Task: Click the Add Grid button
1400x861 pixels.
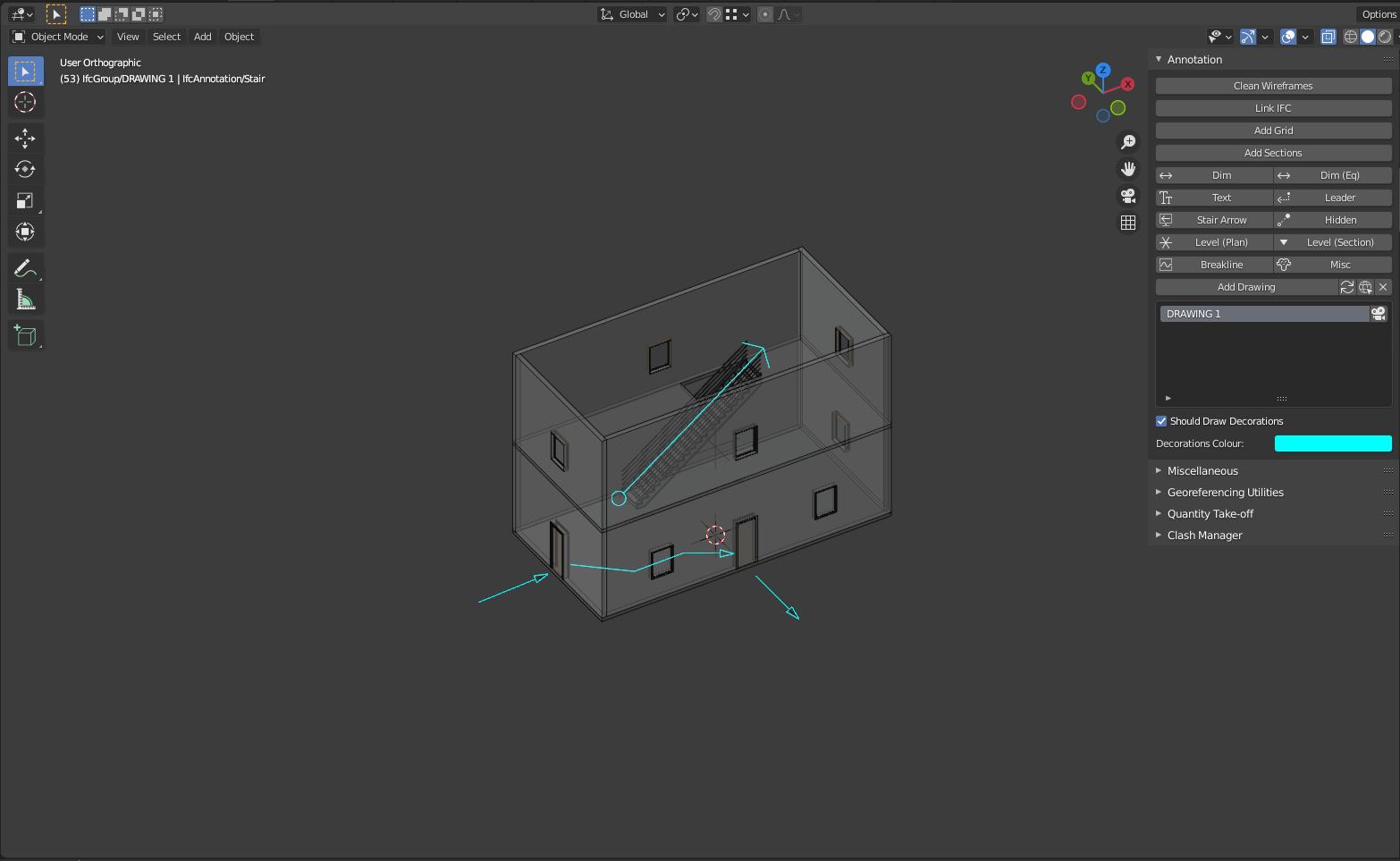Action: pos(1273,131)
